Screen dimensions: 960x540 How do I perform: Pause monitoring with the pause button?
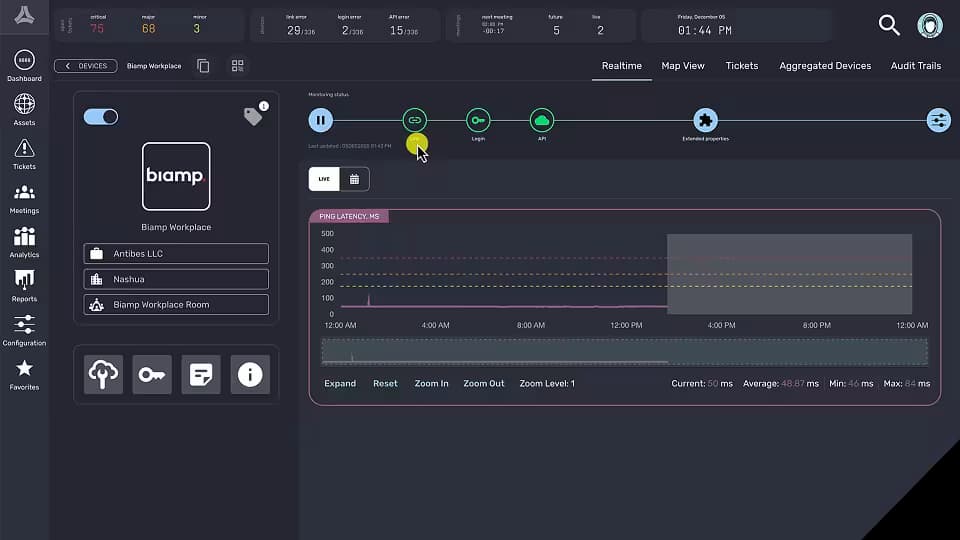click(320, 120)
